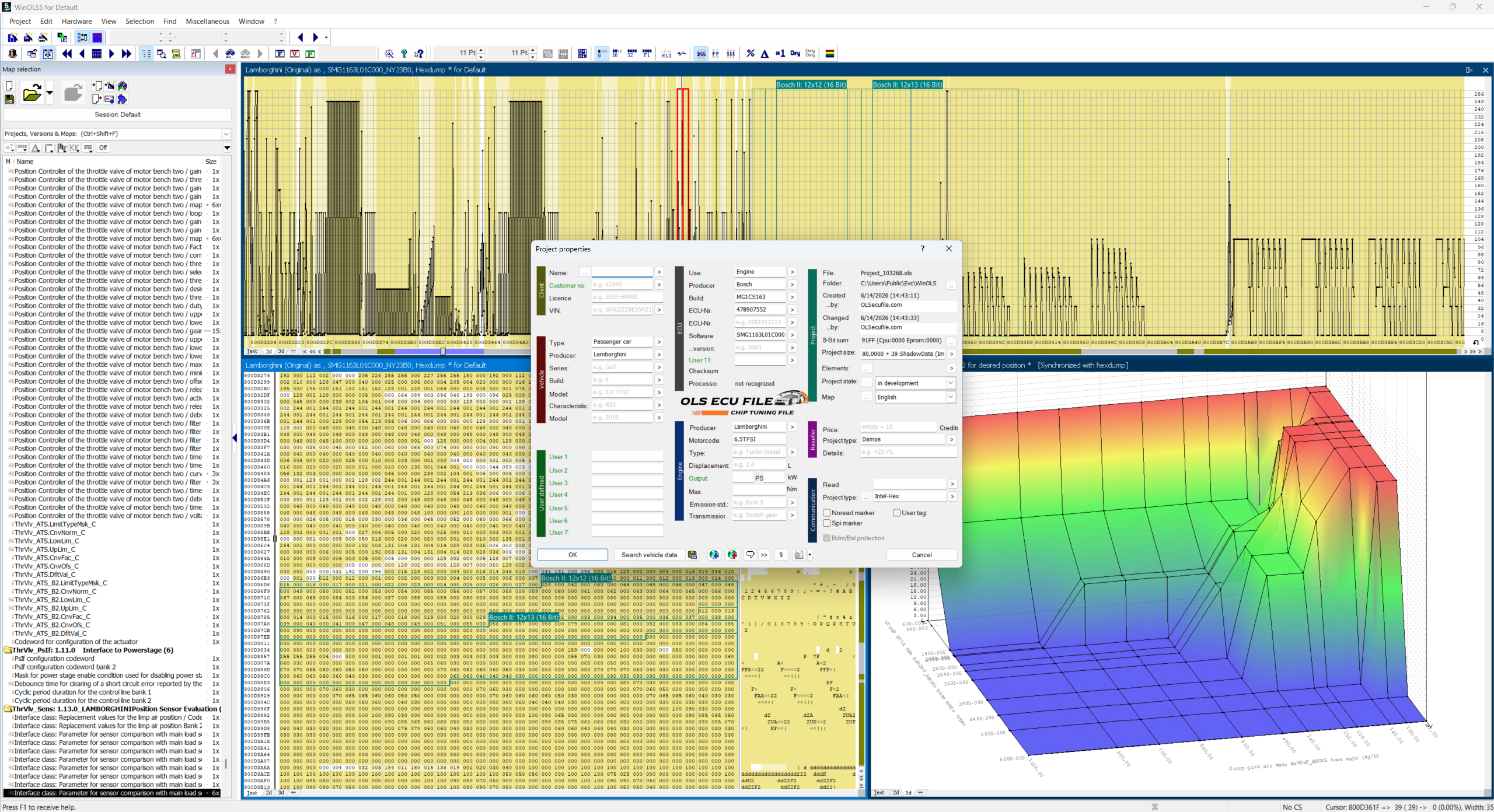1494x812 pixels.
Task: Open the Map language dropdown showing English
Action: click(x=951, y=397)
